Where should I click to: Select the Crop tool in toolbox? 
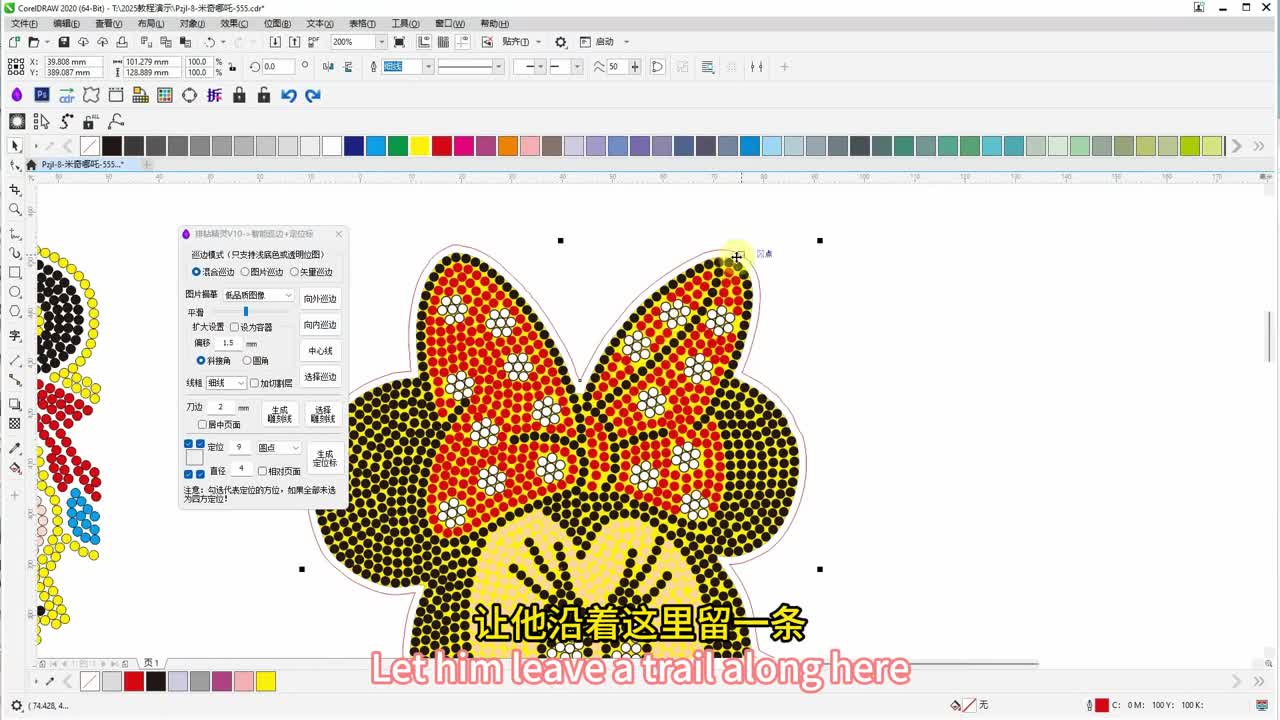pos(15,189)
